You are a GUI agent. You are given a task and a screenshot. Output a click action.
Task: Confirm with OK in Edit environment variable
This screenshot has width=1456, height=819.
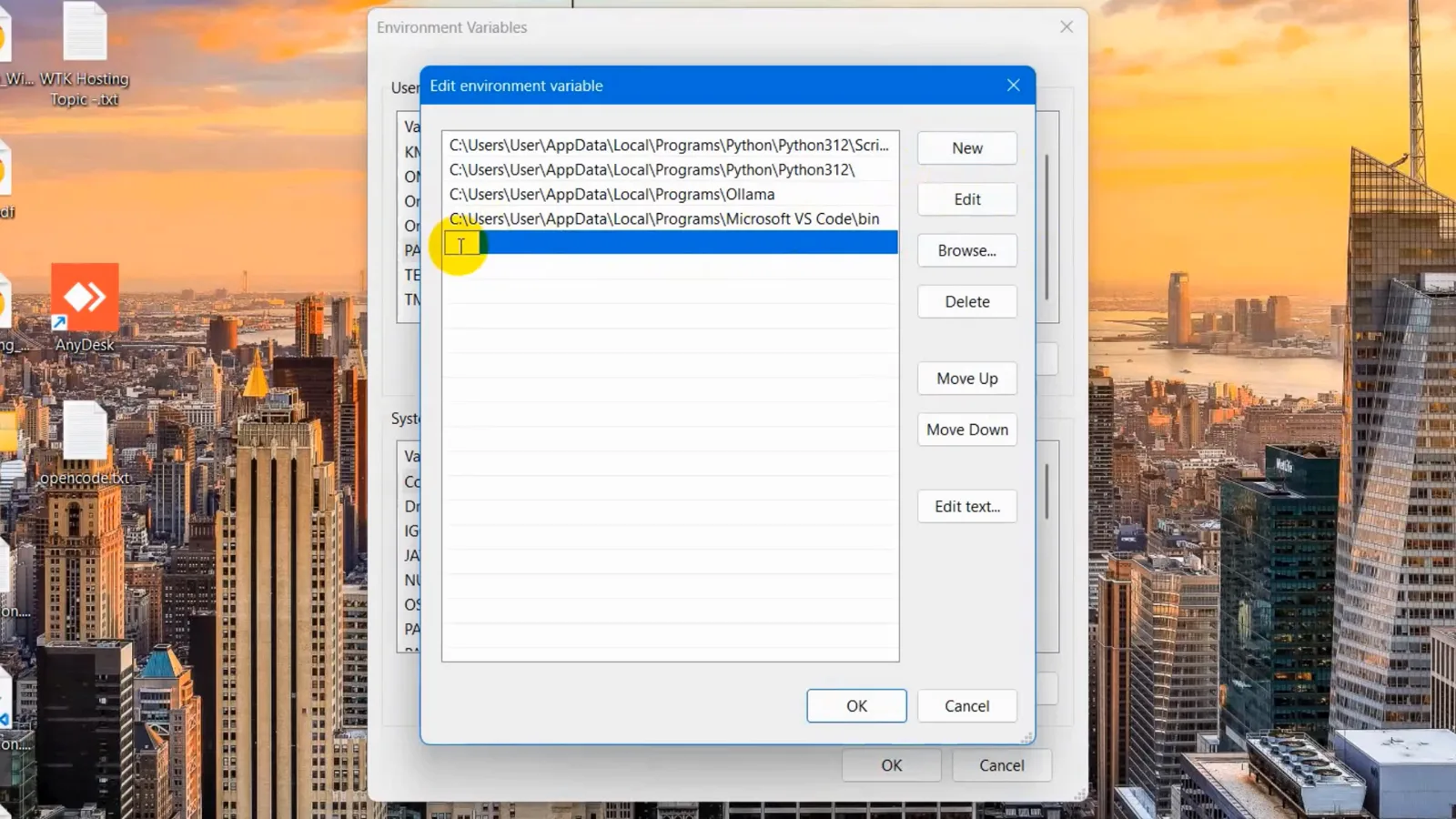tap(856, 706)
